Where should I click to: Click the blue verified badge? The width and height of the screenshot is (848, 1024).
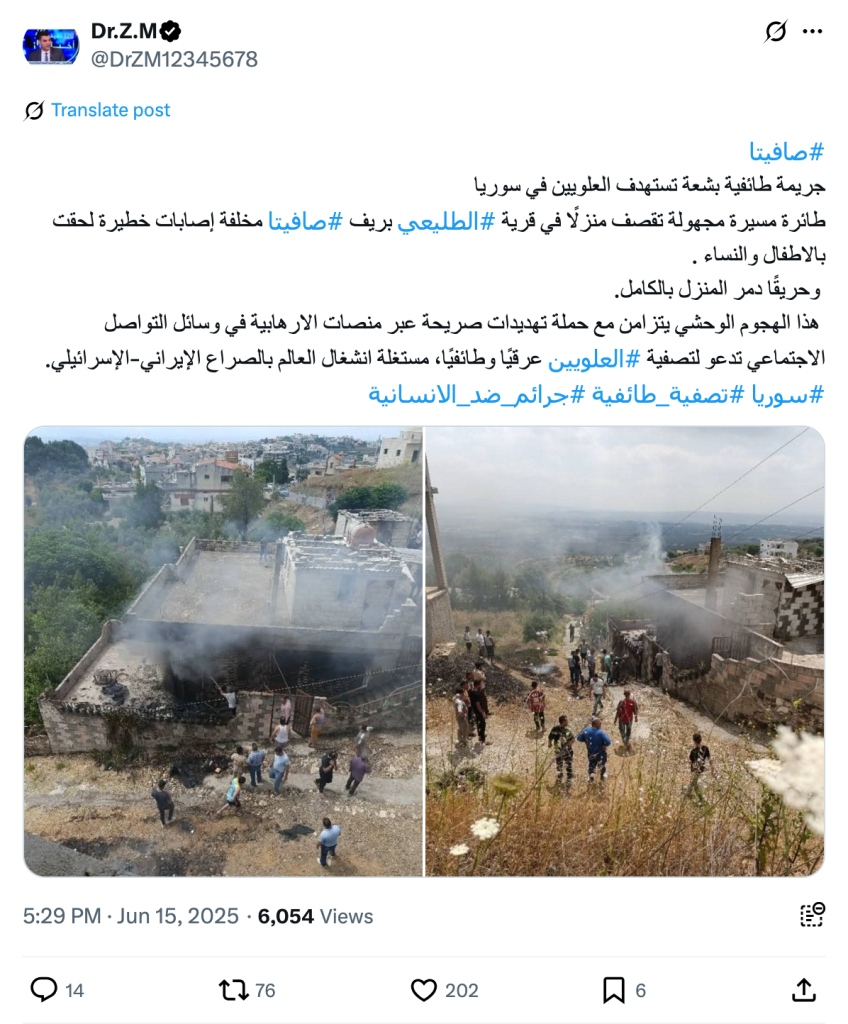point(171,31)
